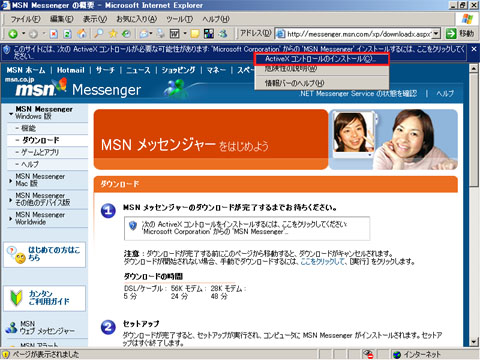Go back with the green Back arrow
The width and height of the screenshot is (480, 360).
click(13, 34)
